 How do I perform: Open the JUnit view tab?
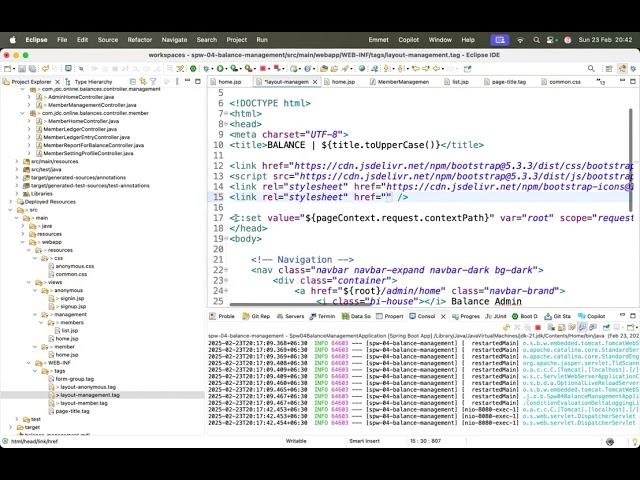pyautogui.click(x=496, y=316)
